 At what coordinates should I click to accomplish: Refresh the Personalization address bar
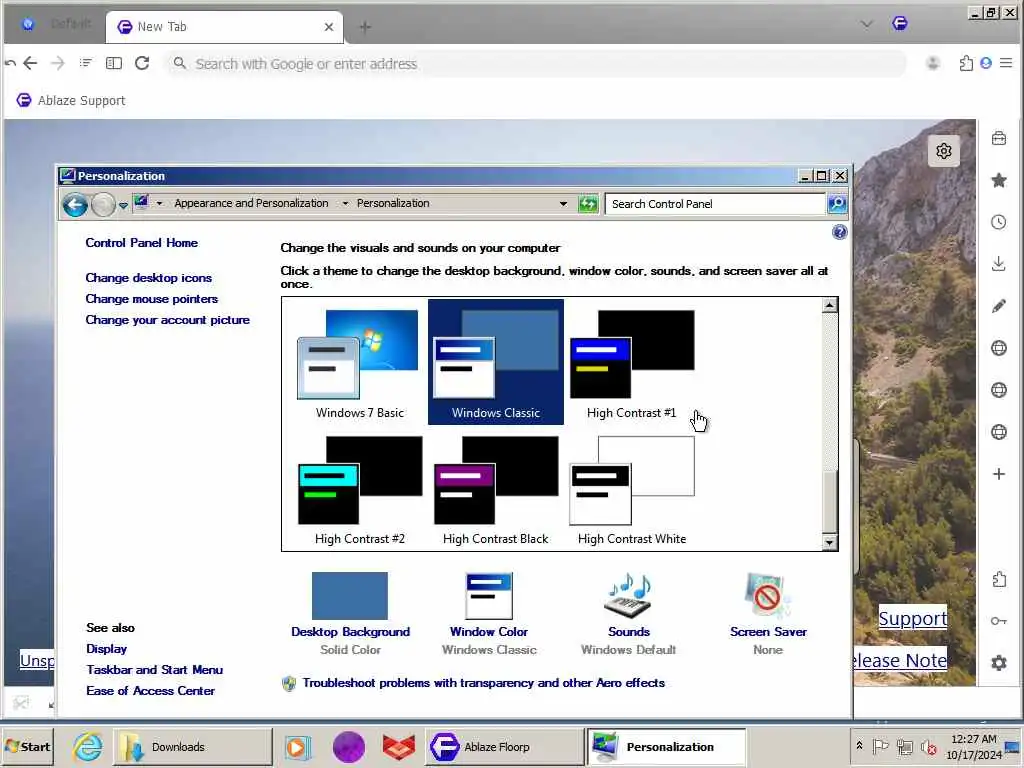(588, 204)
